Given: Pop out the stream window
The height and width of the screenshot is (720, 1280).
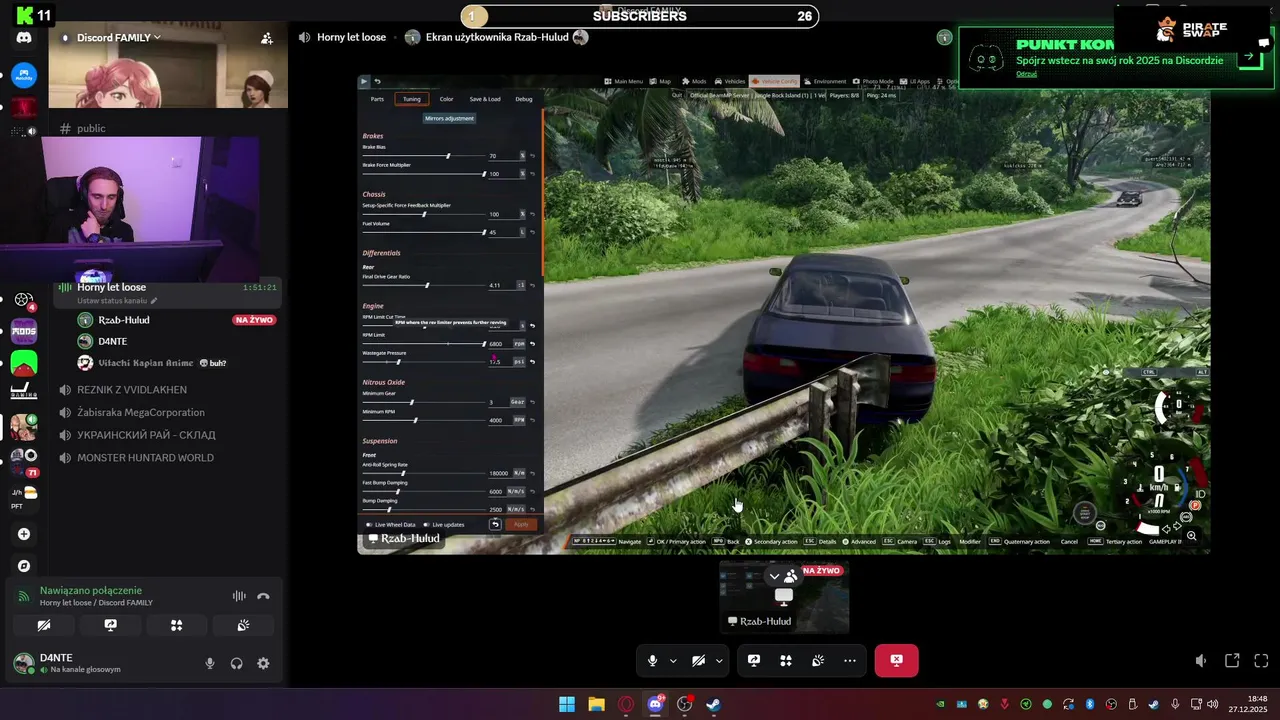Looking at the screenshot, I should pos(1232,661).
